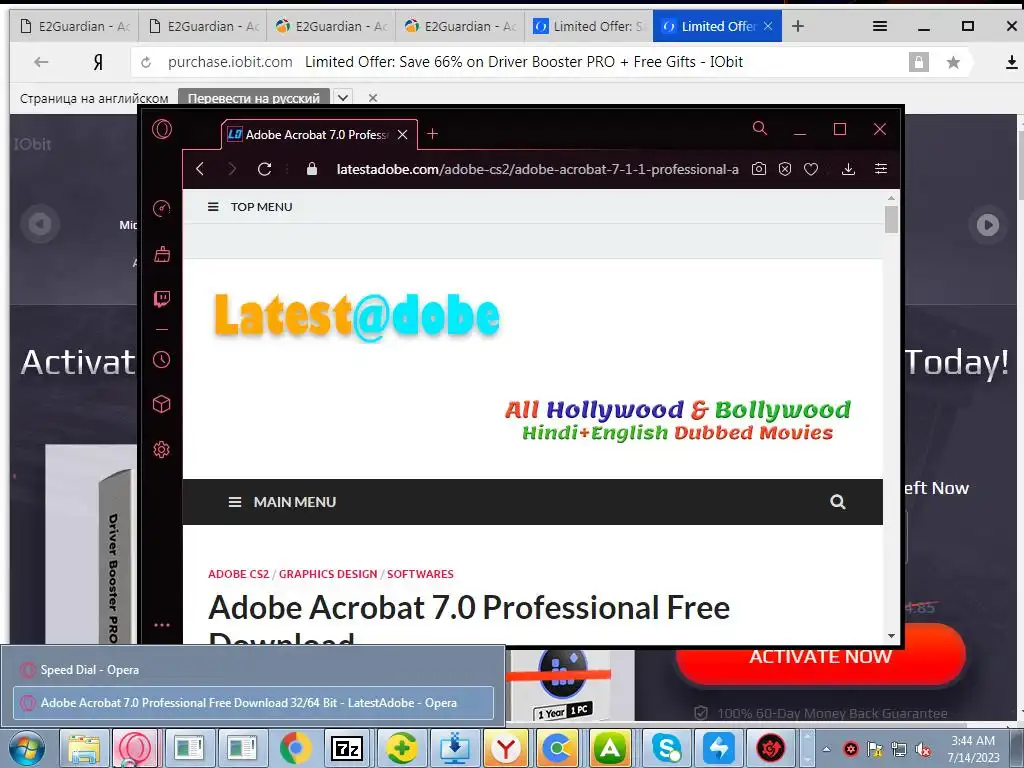Open new tab in Opera window
This screenshot has height=768, width=1024.
coord(432,134)
